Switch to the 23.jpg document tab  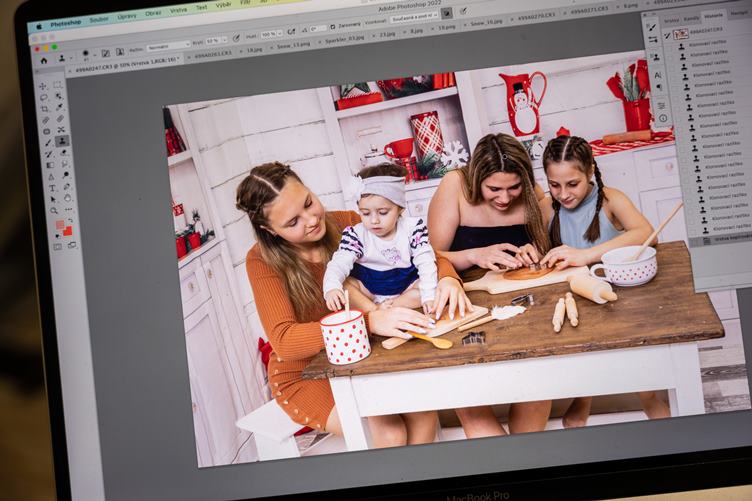point(387,35)
